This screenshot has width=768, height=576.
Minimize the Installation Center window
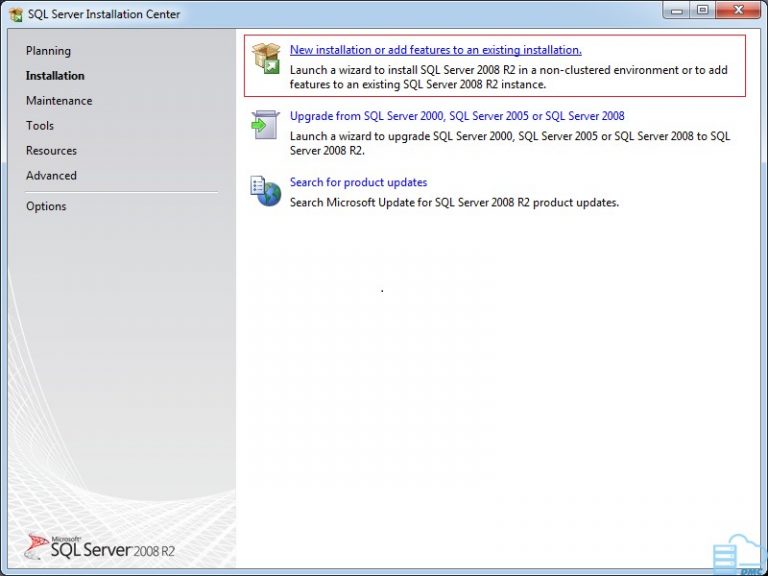coord(677,10)
